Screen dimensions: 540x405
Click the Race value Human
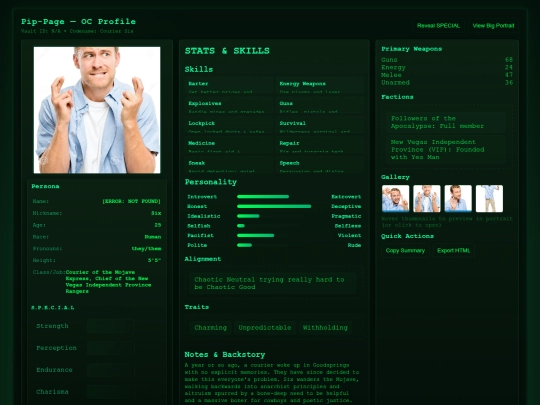pyautogui.click(x=153, y=237)
